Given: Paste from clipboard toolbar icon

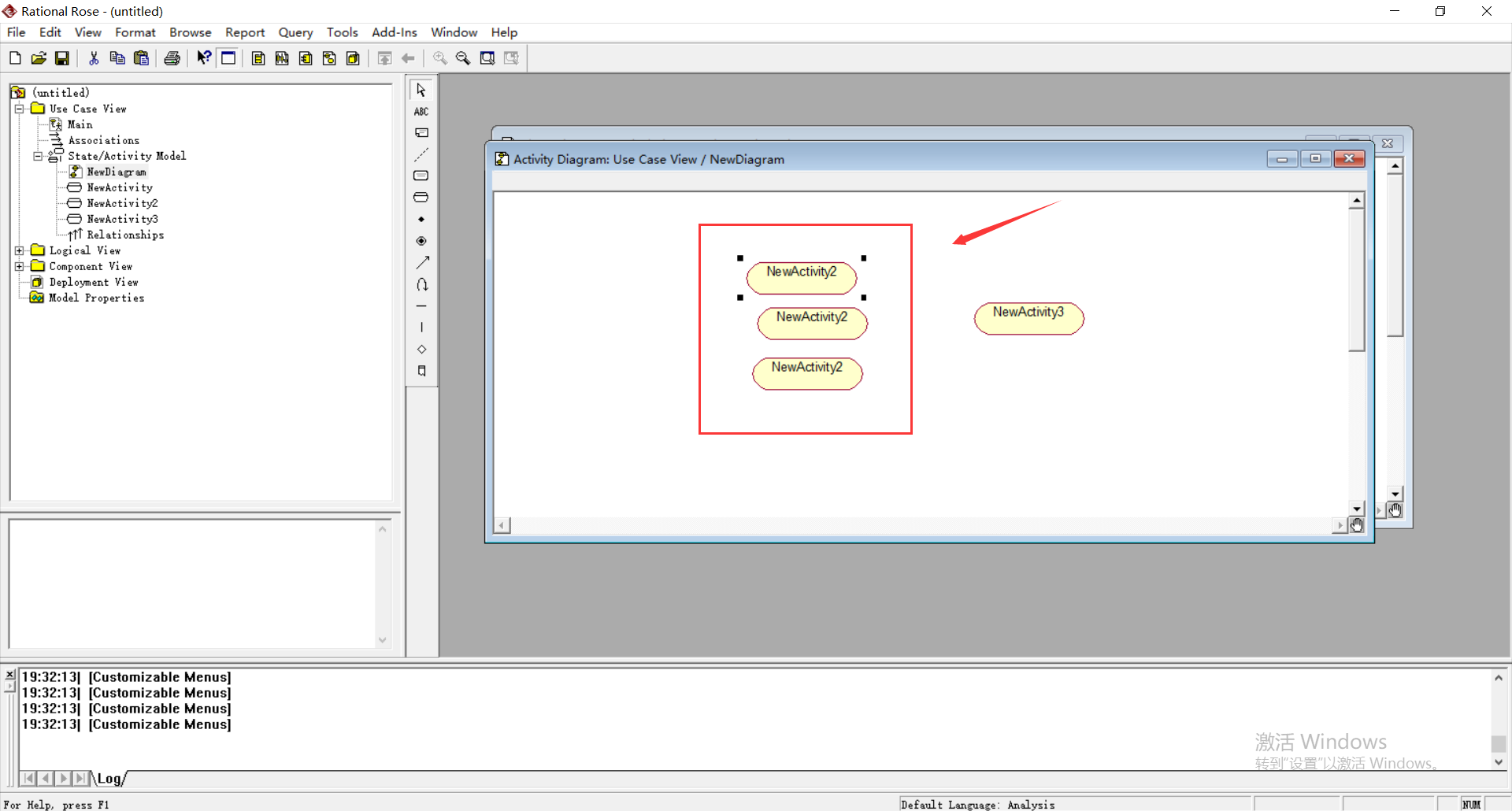Looking at the screenshot, I should pos(141,58).
